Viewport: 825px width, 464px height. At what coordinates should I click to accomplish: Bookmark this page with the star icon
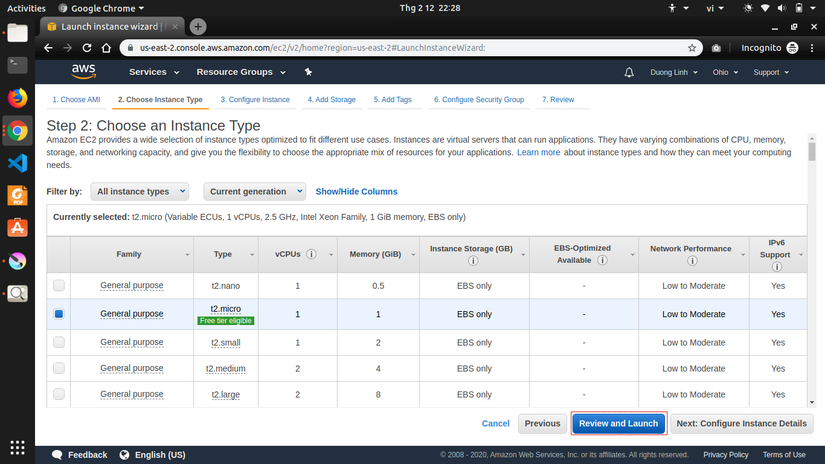[x=692, y=47]
